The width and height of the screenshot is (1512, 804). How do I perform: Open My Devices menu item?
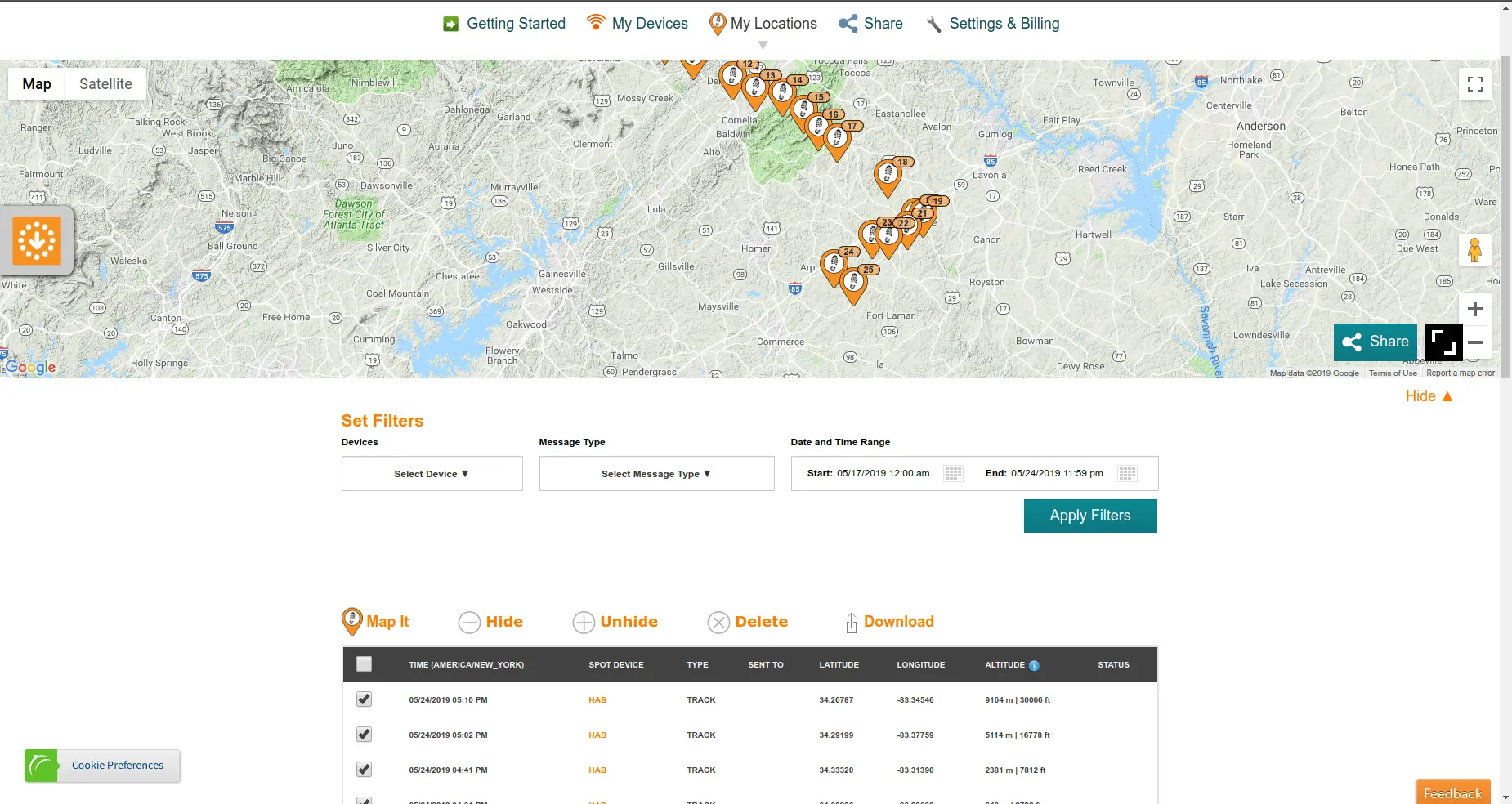click(x=637, y=24)
